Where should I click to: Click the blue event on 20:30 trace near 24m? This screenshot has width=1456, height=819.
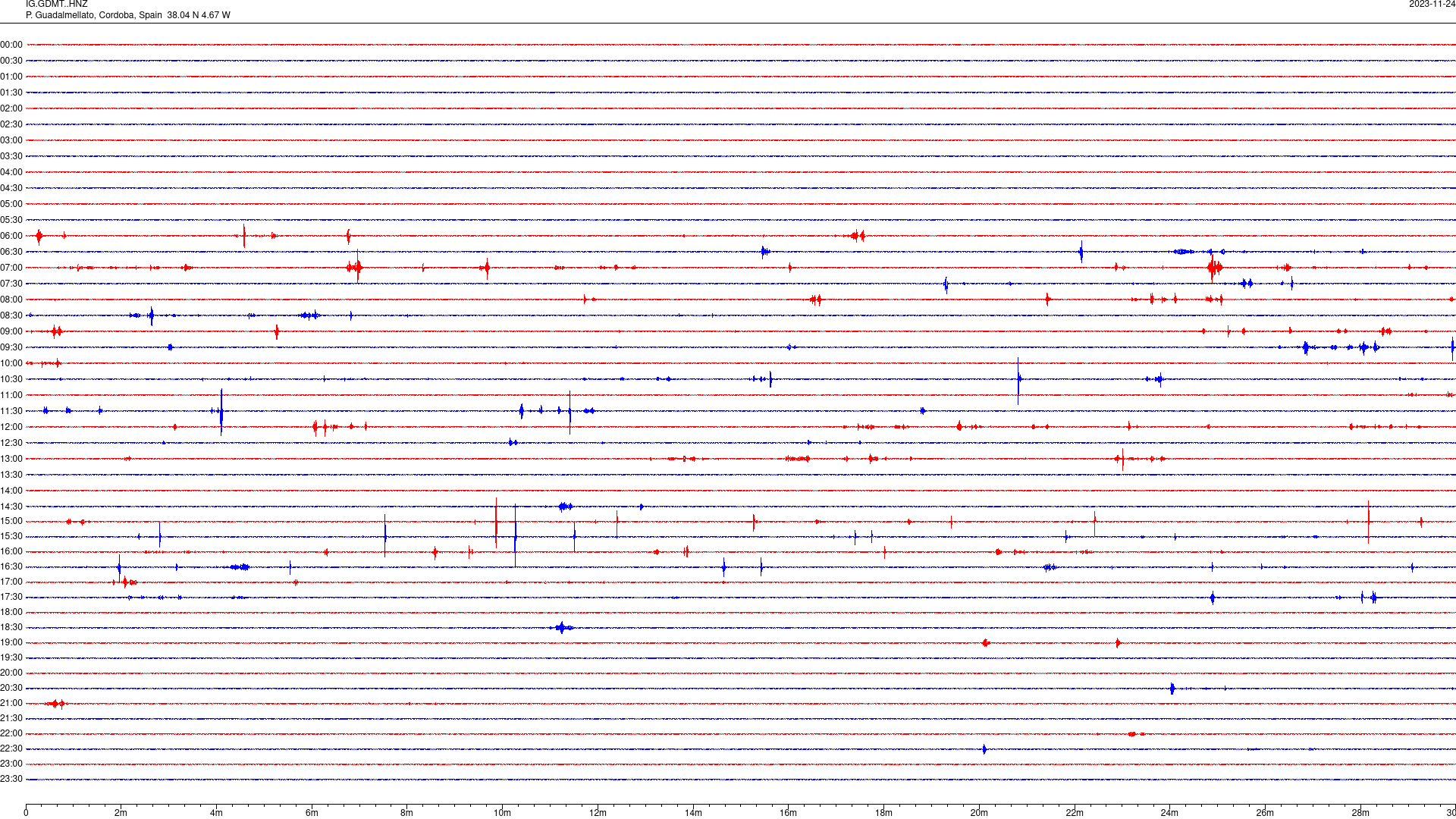coord(1172,689)
